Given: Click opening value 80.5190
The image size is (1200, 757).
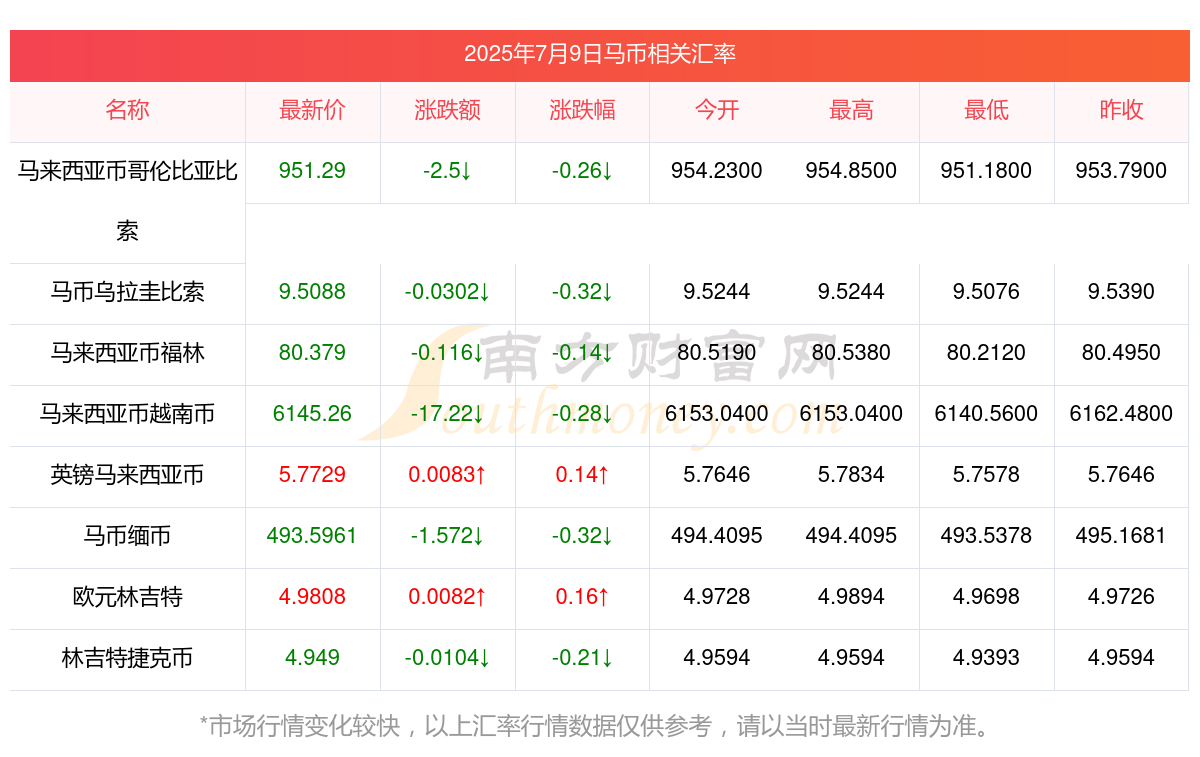Looking at the screenshot, I should tap(717, 353).
